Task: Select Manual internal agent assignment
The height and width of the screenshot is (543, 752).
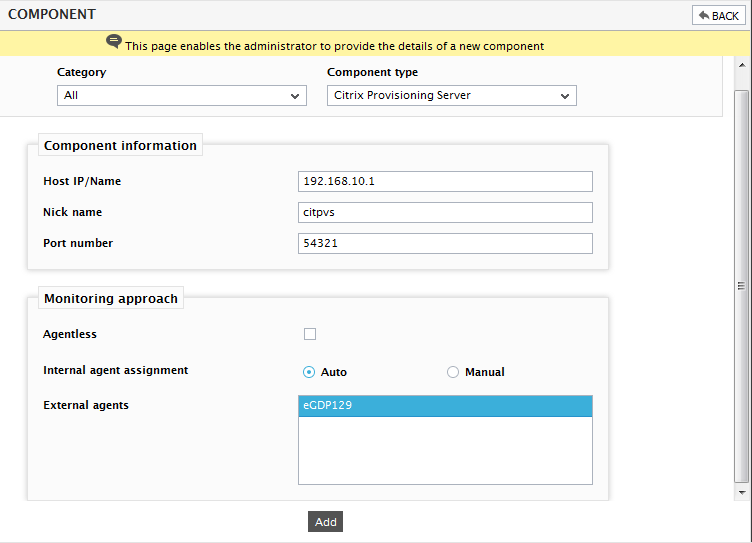Action: pos(453,372)
